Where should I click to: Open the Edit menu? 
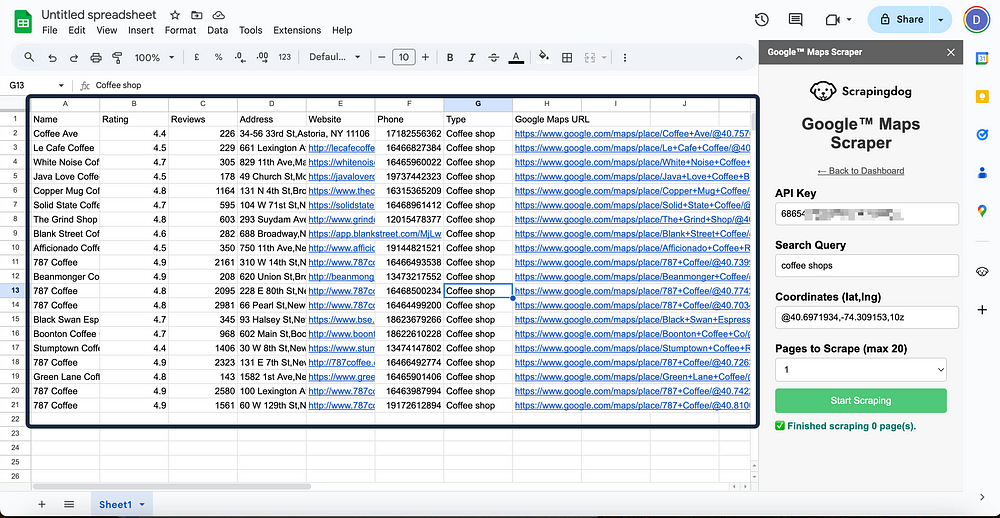click(77, 30)
